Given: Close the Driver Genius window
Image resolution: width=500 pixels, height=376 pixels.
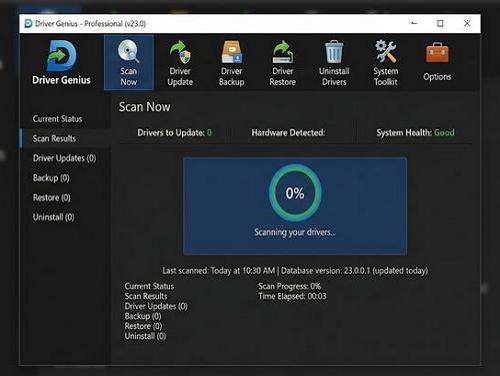Looking at the screenshot, I should click(x=467, y=23).
